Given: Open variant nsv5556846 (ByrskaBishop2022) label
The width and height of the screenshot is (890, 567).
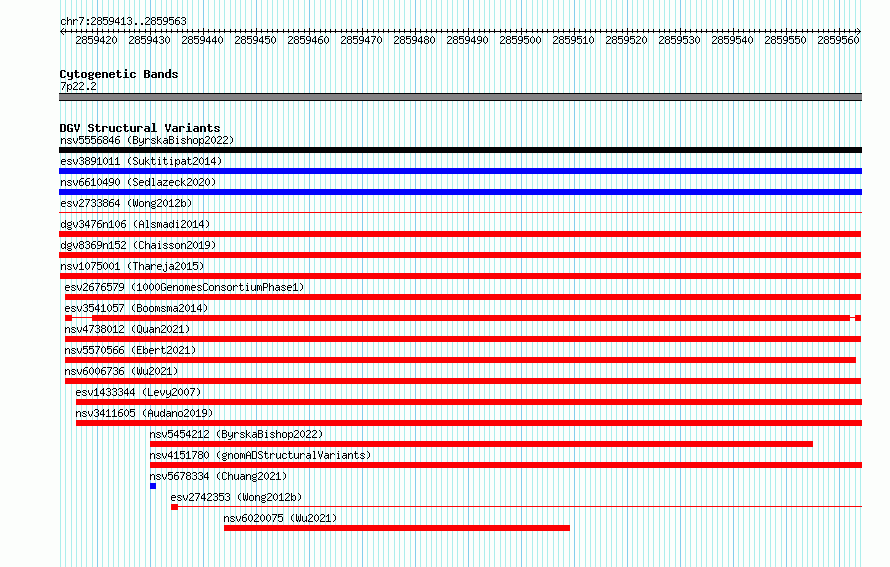Looking at the screenshot, I should pos(147,140).
